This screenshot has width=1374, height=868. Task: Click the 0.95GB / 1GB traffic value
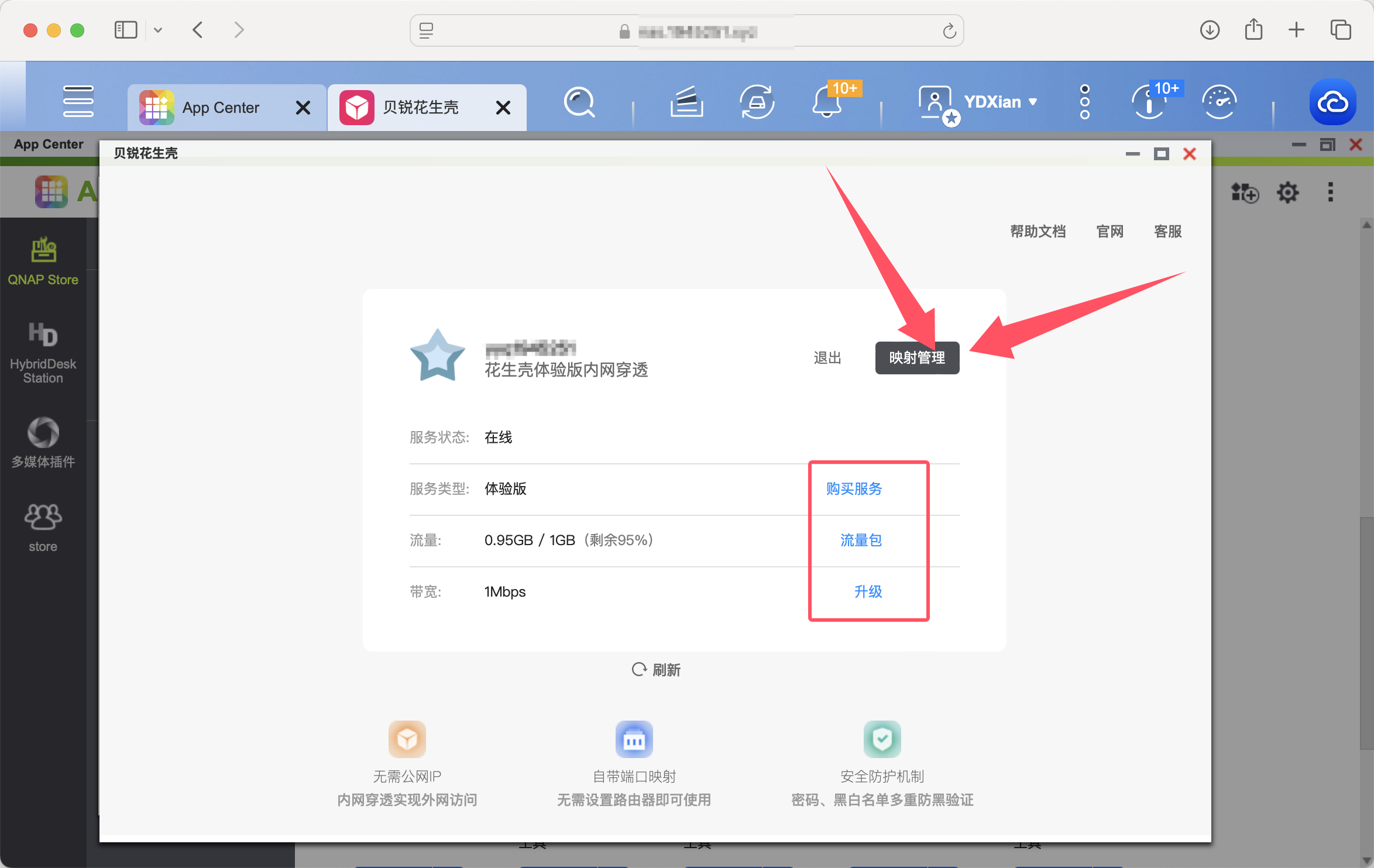click(530, 540)
